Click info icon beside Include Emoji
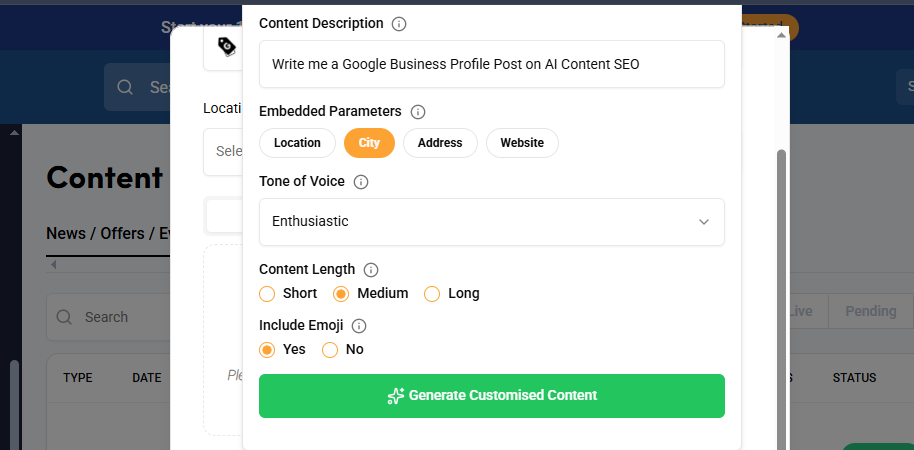Viewport: 914px width, 450px height. 359,325
